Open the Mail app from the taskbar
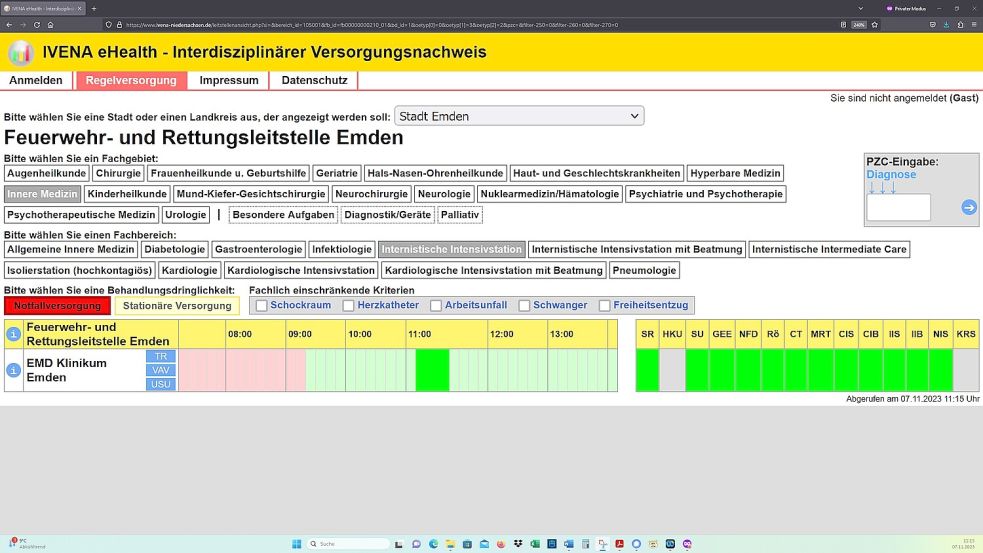The image size is (983, 553). [x=484, y=544]
